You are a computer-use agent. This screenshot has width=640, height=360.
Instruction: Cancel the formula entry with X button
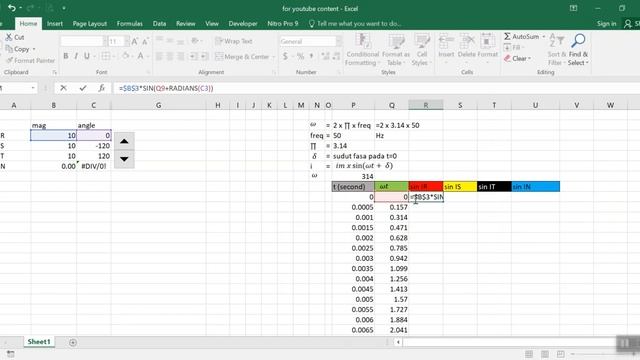point(63,88)
